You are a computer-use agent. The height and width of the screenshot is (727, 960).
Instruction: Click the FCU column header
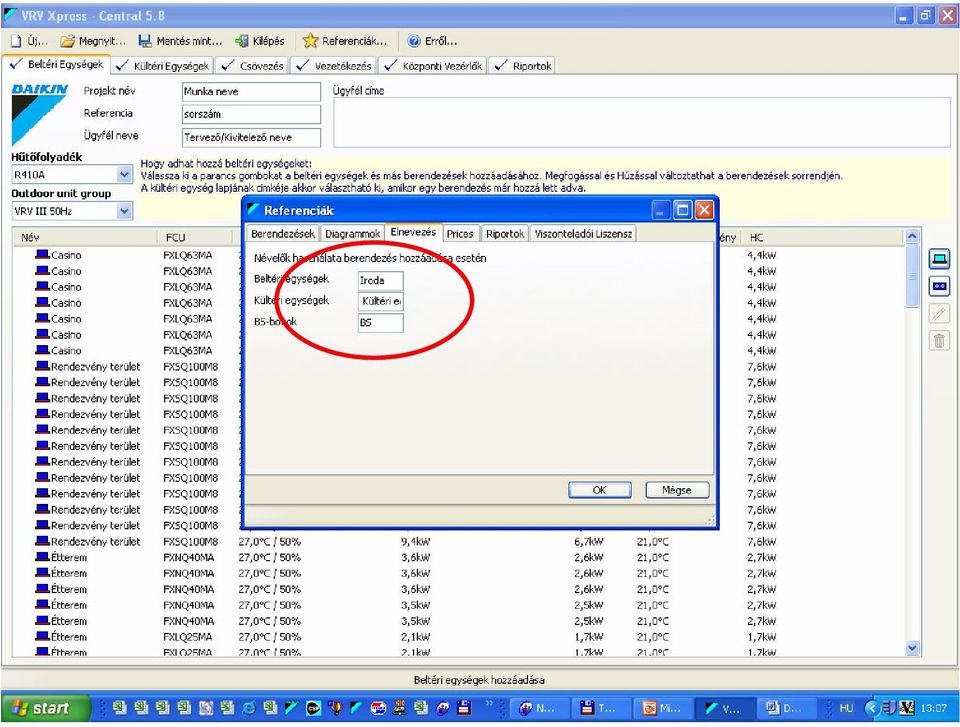click(x=195, y=238)
